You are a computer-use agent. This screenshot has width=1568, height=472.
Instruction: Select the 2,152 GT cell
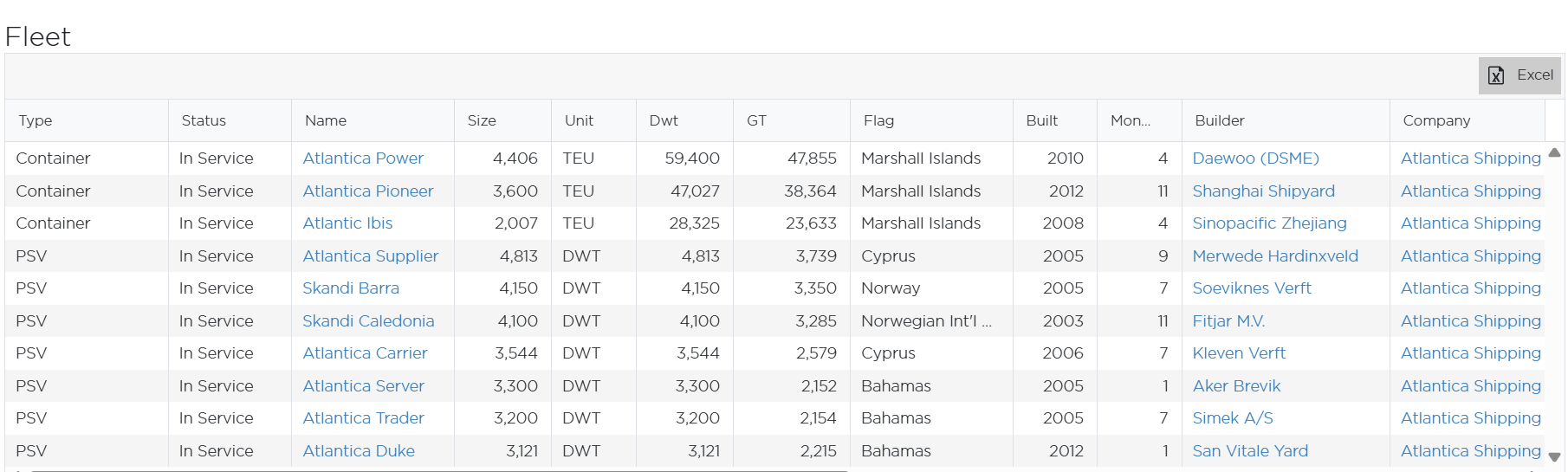792,386
